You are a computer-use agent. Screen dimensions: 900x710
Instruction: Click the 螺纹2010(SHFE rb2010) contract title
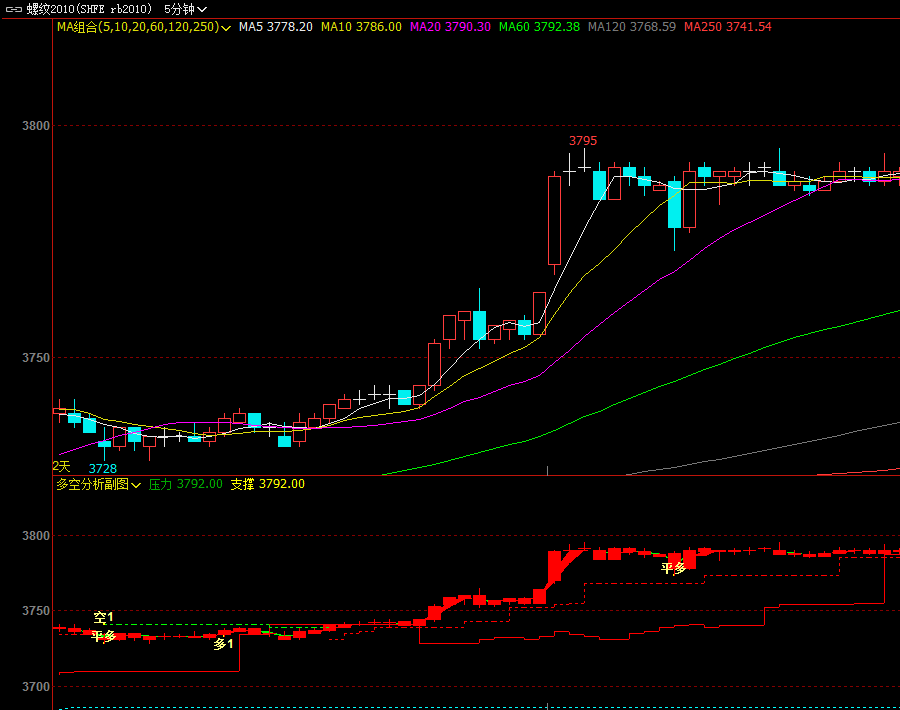click(x=90, y=9)
